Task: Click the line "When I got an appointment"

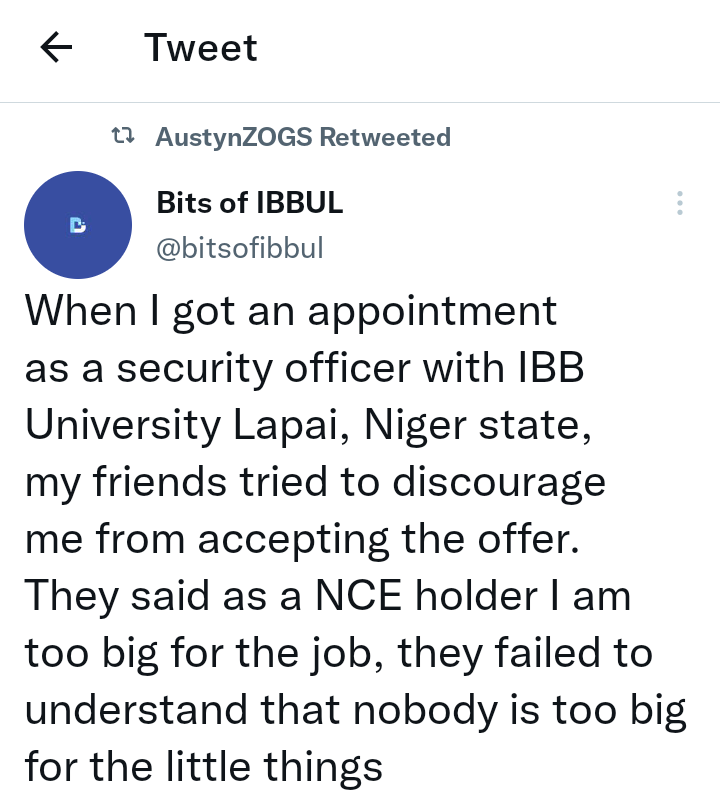Action: point(290,311)
